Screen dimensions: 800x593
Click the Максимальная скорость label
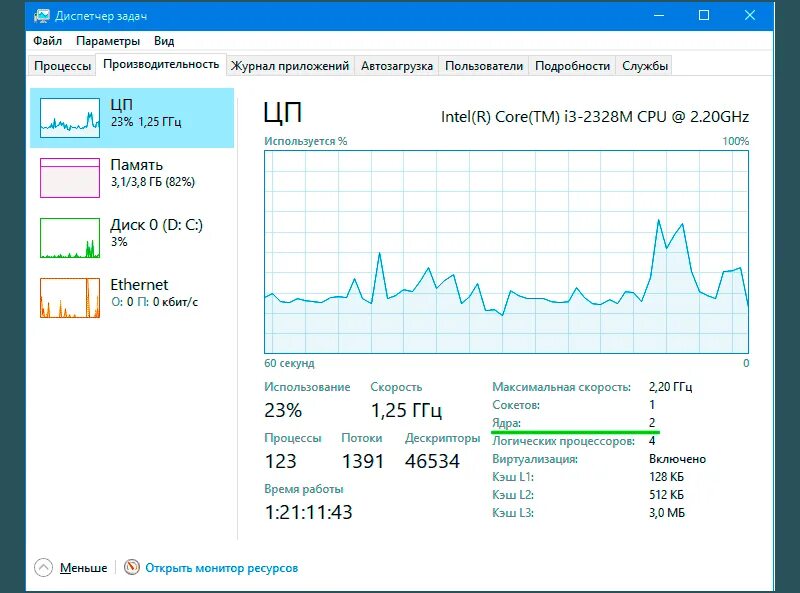tap(561, 387)
